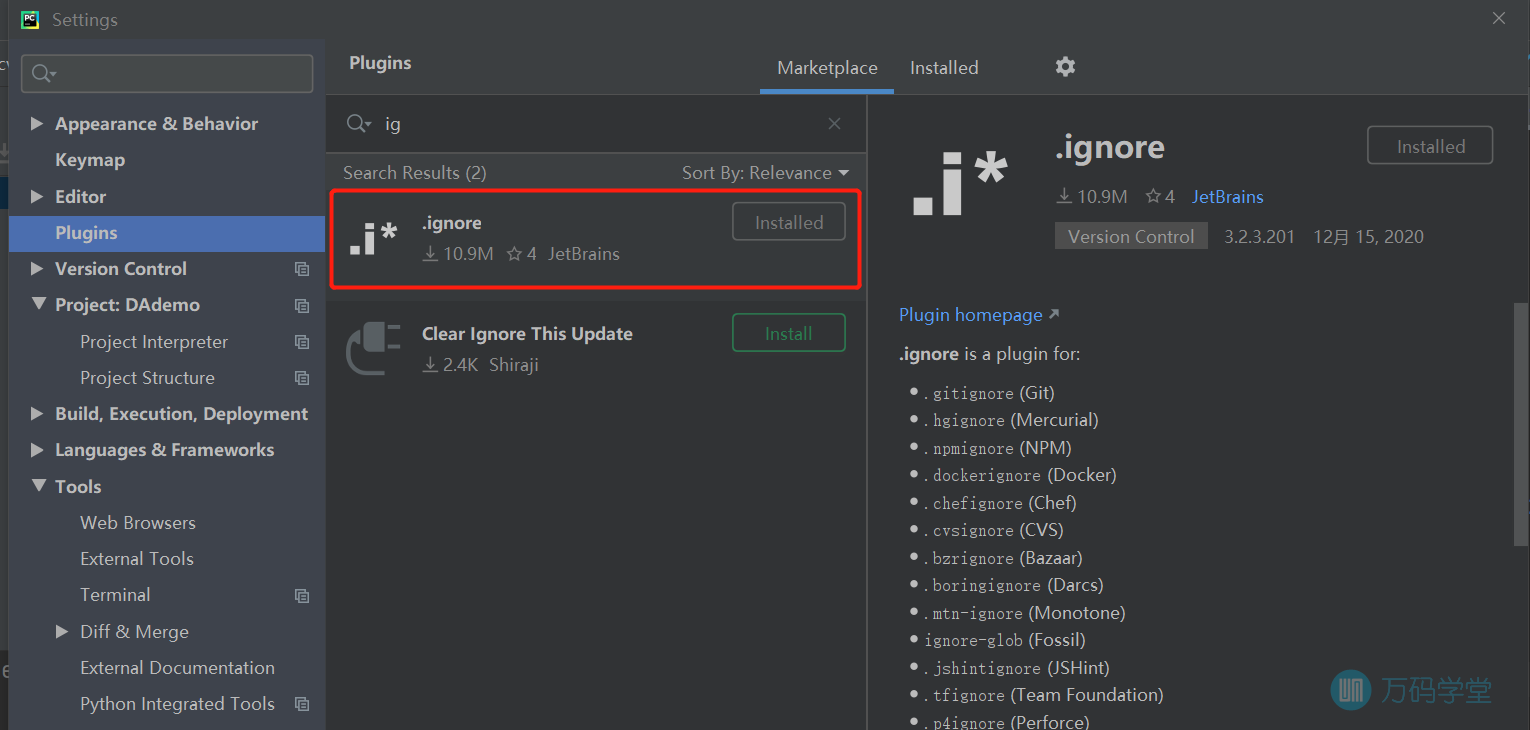Screen dimensions: 1530x730
Task: Click Installed button in .ignore result row
Action: click(x=789, y=222)
